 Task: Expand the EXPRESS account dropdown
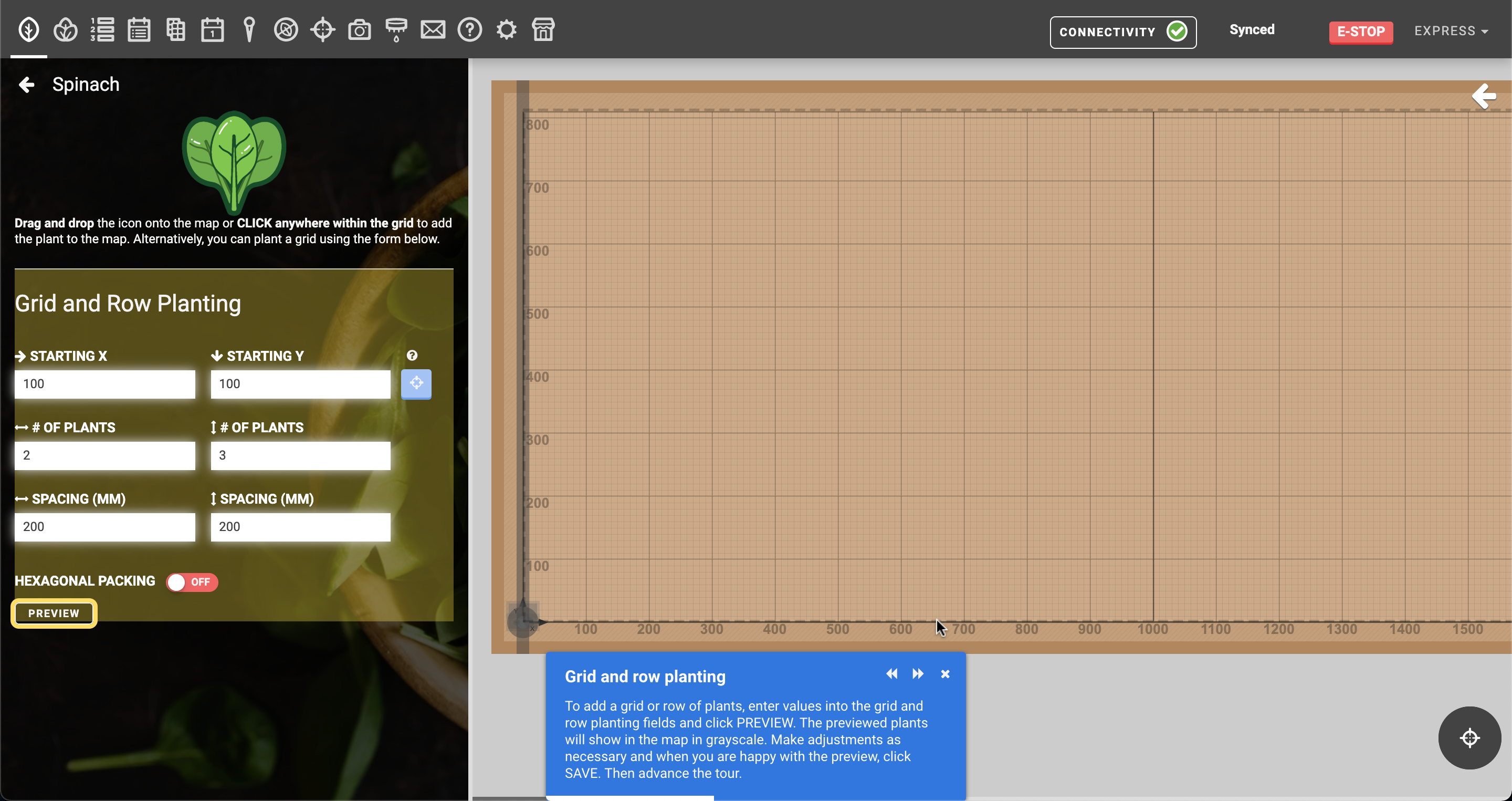(x=1451, y=30)
